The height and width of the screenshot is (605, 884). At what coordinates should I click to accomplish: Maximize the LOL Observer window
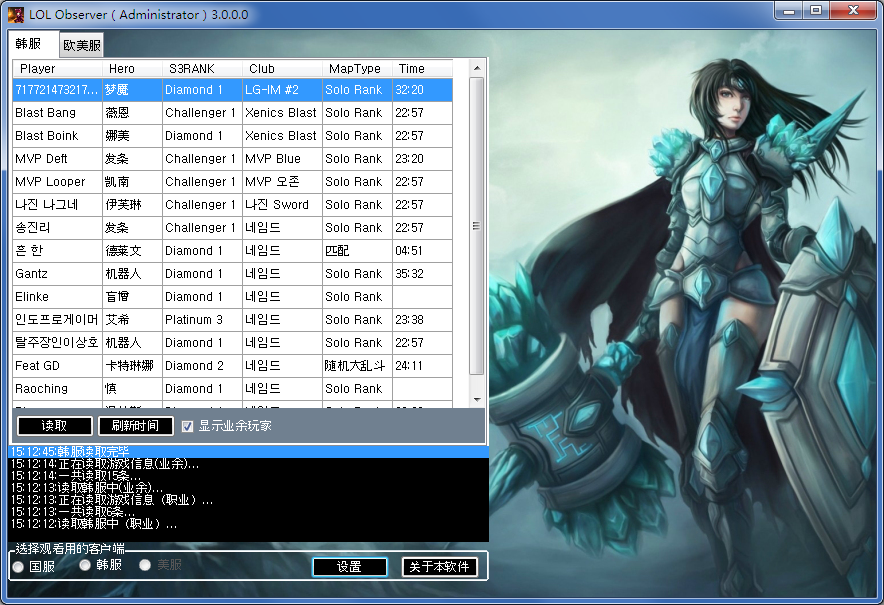tap(816, 11)
